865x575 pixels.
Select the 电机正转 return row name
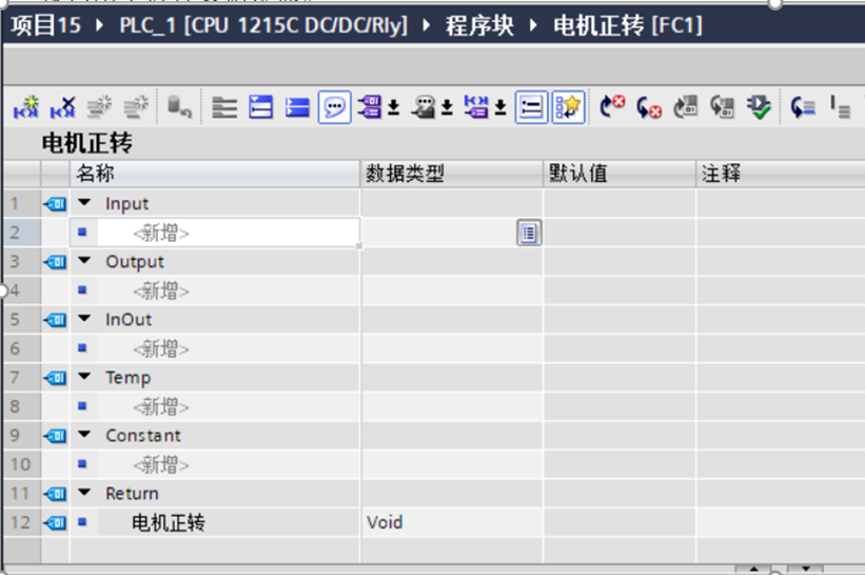[x=168, y=523]
